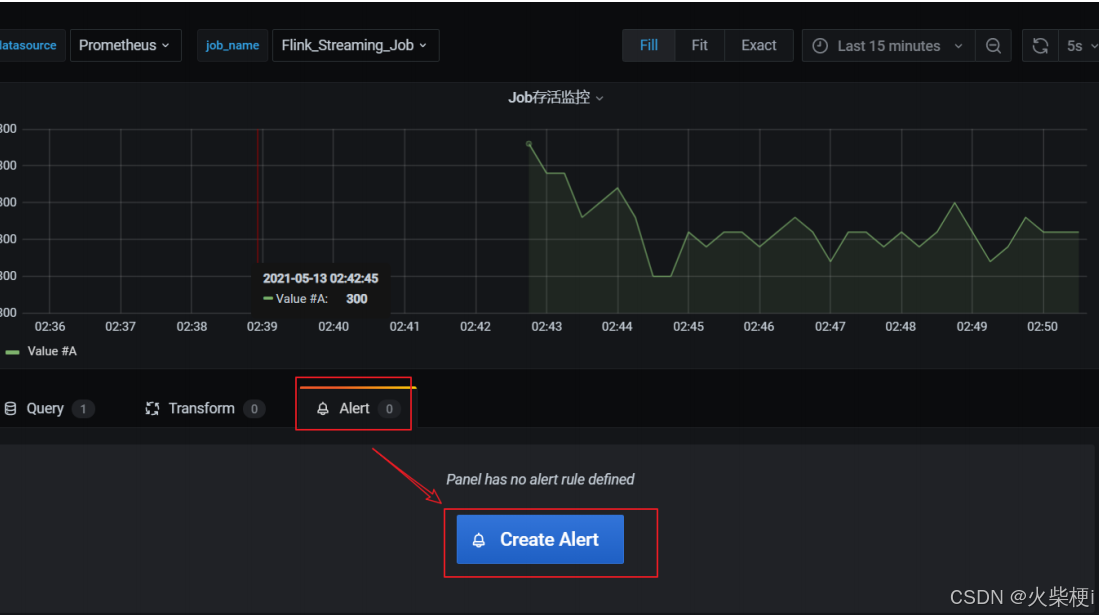Viewport: 1099px width, 615px height.
Task: Click the clock icon in time picker
Action: pos(820,46)
